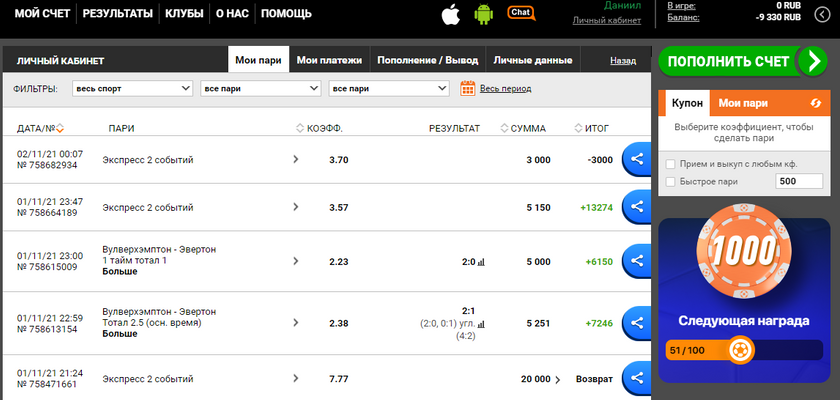Switch to the Мои платежи tab
This screenshot has width=840, height=400.
pyautogui.click(x=327, y=60)
